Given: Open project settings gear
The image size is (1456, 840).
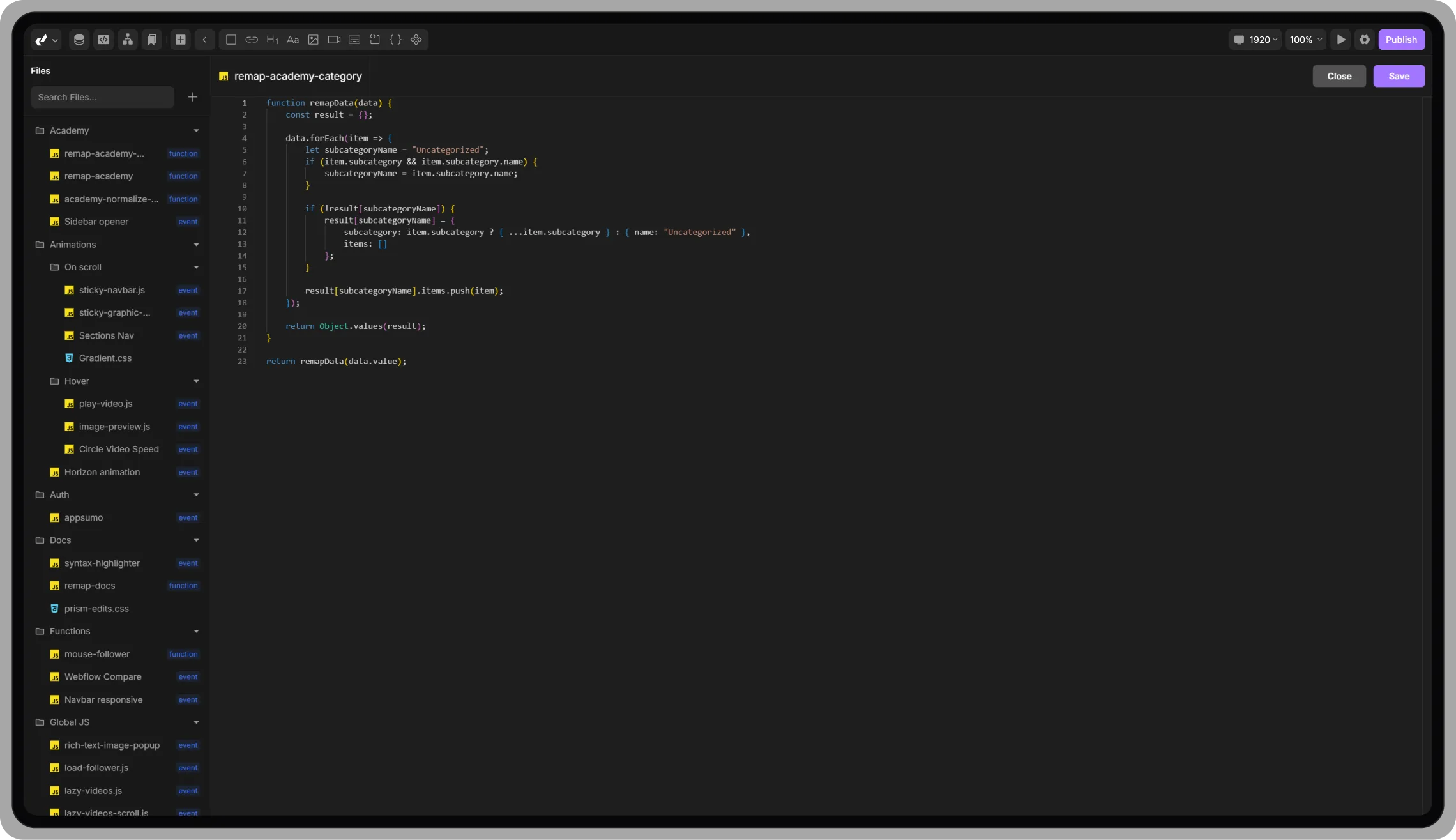Looking at the screenshot, I should point(1365,40).
